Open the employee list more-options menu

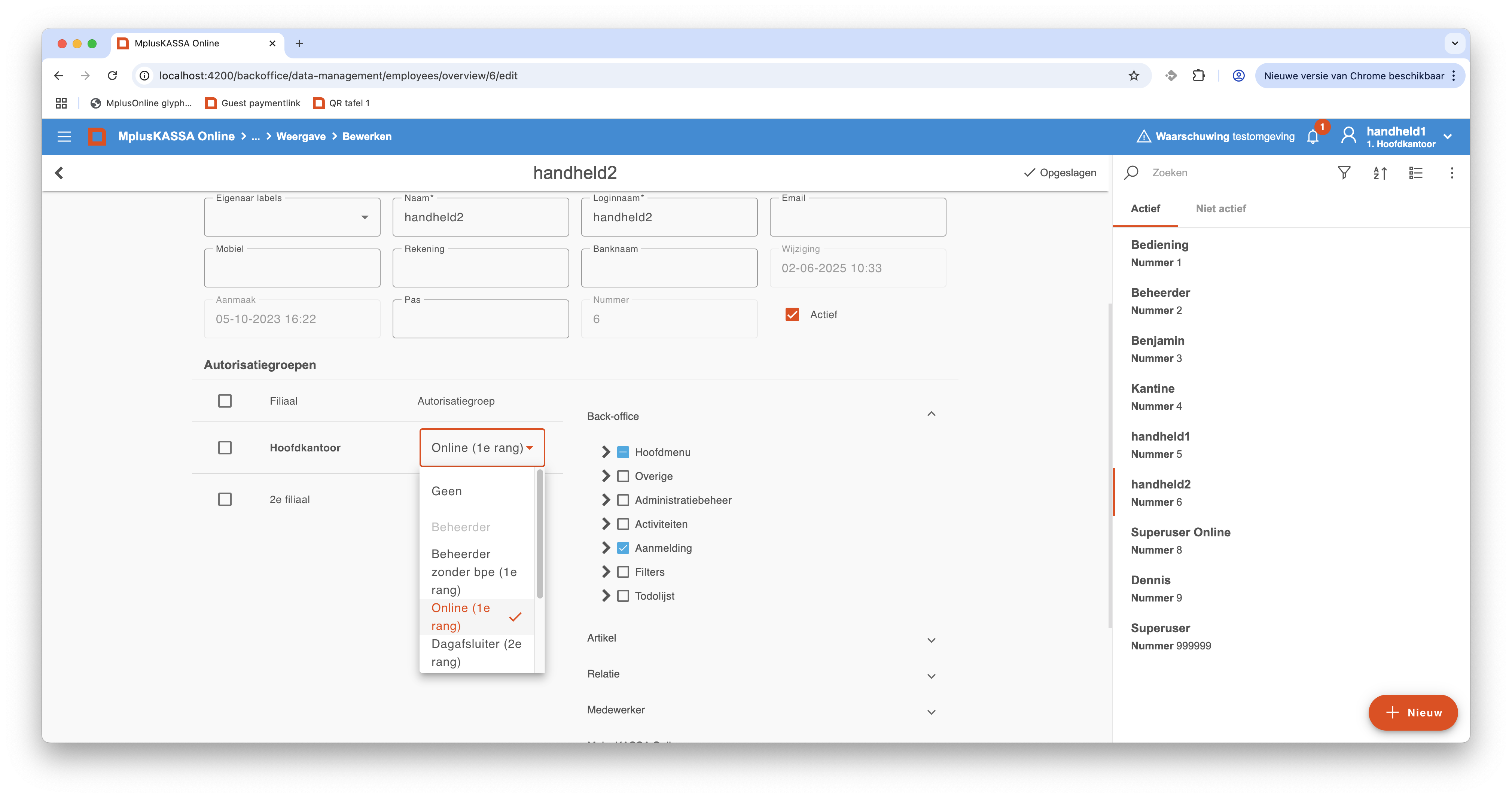tap(1451, 173)
